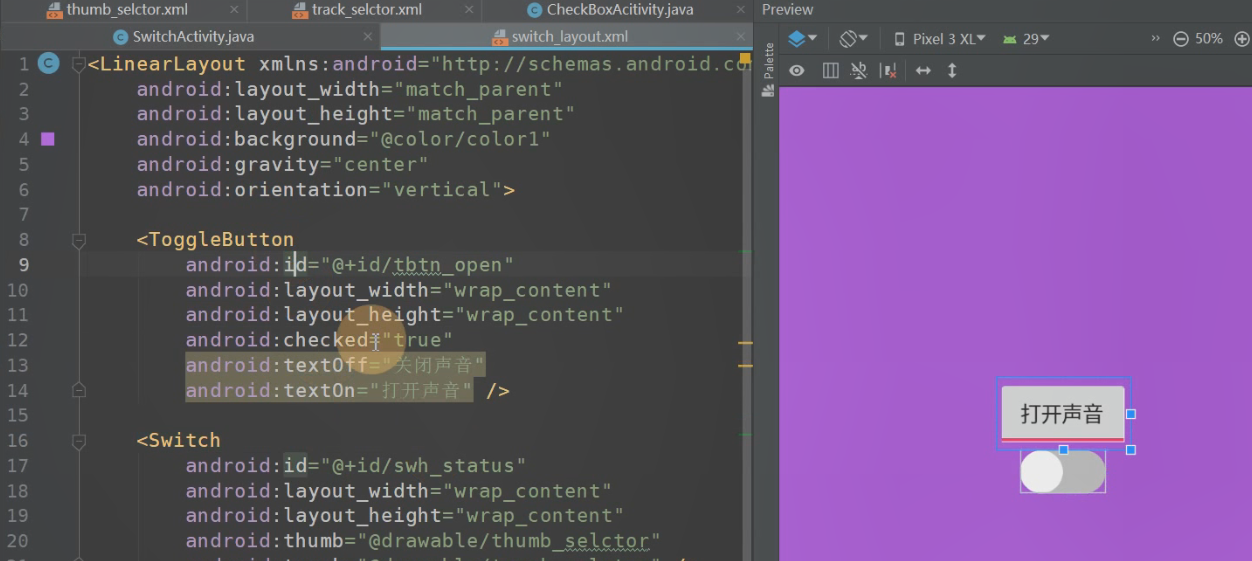Collapse the Switch tag fold on line 16
Viewport: 1252px width, 561px height.
point(79,440)
